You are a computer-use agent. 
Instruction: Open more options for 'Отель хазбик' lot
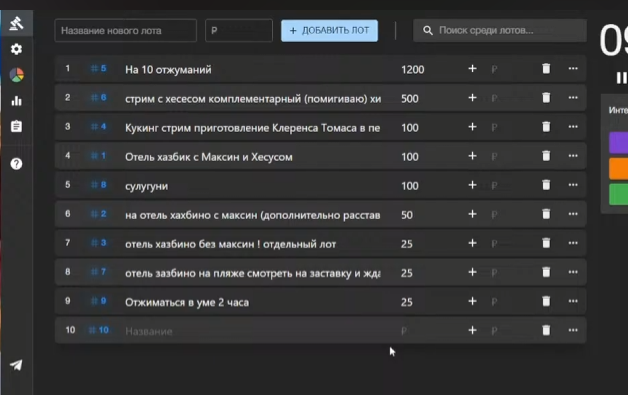click(573, 156)
